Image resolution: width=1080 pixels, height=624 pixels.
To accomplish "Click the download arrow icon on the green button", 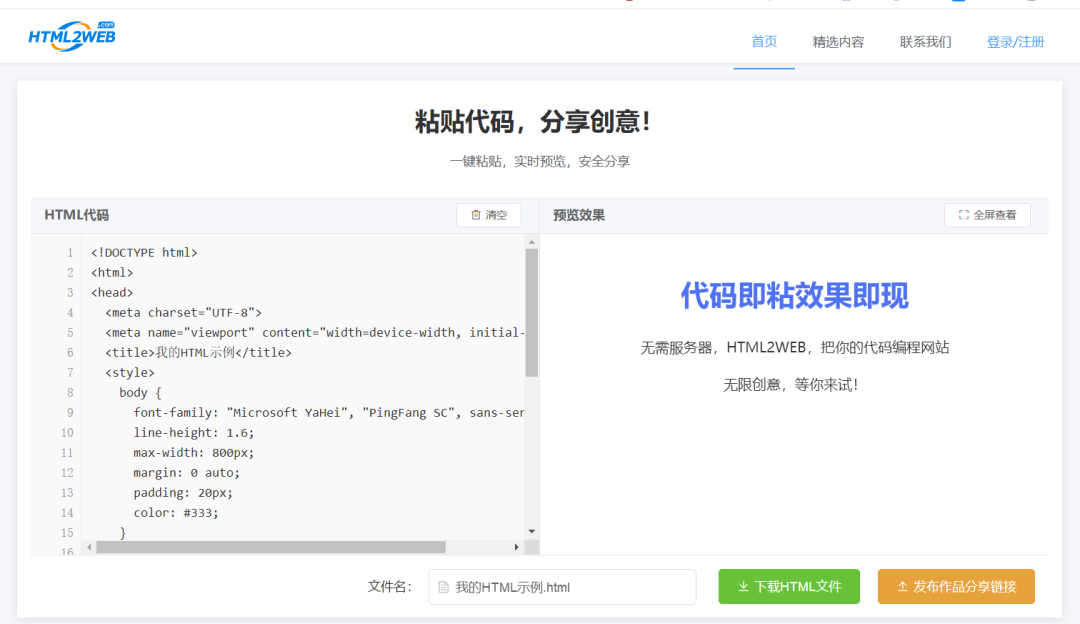I will (x=743, y=586).
